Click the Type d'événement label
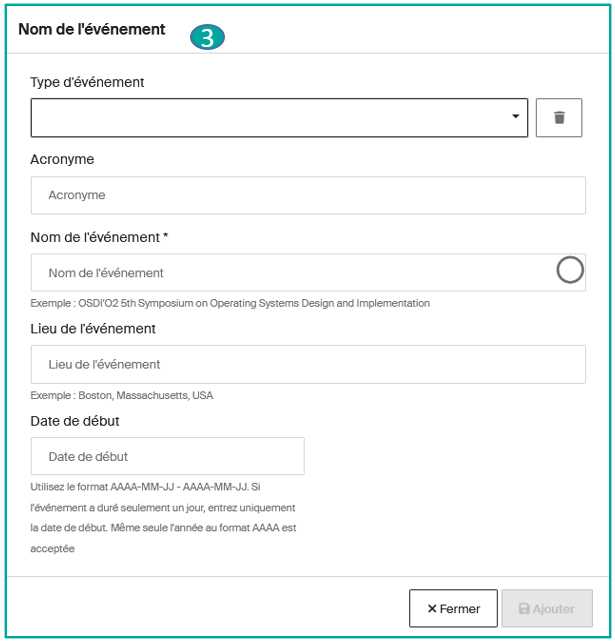615x642 pixels. (x=87, y=82)
